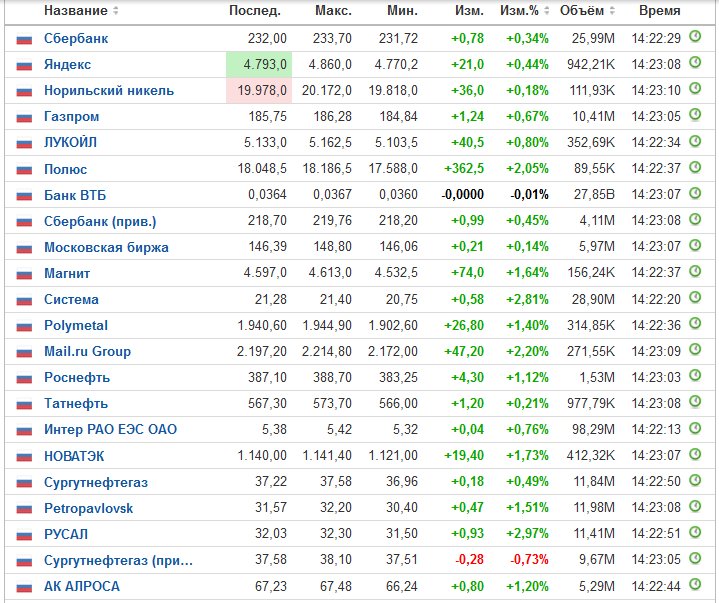Sort table by Название column arrows
Viewport: 719px width, 603px height.
116,11
